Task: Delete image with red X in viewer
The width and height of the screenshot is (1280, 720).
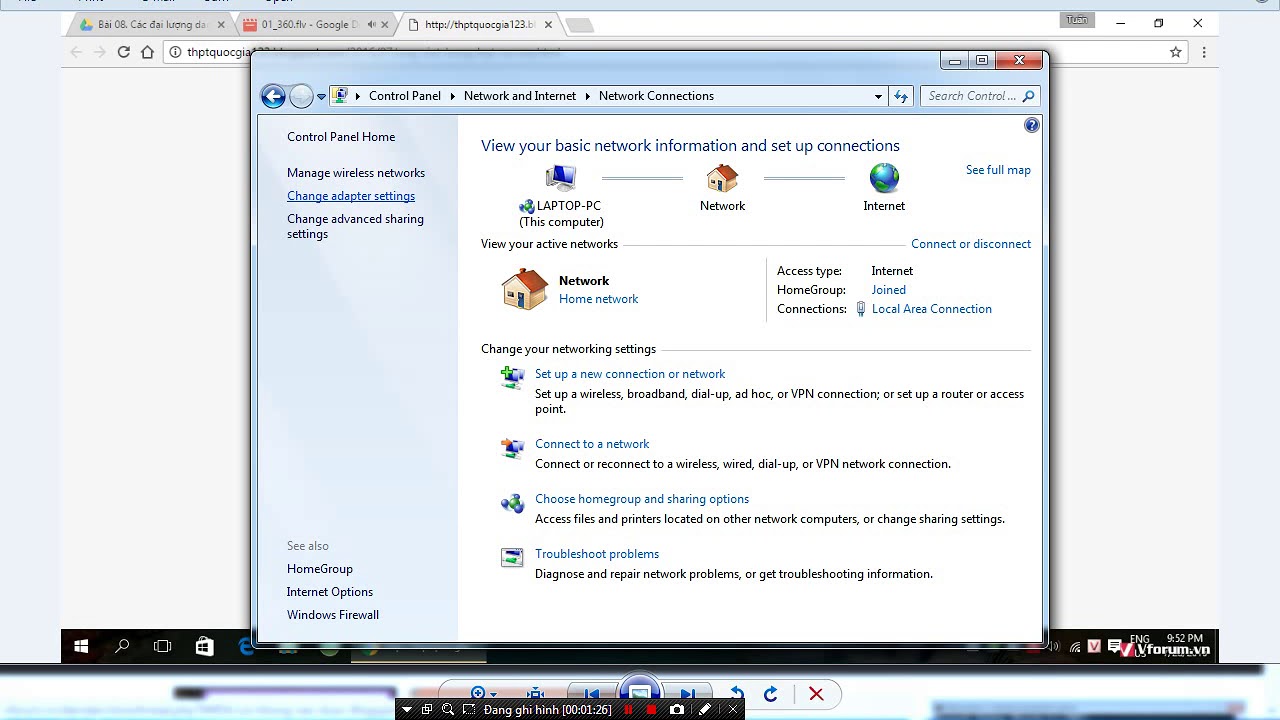Action: (816, 694)
